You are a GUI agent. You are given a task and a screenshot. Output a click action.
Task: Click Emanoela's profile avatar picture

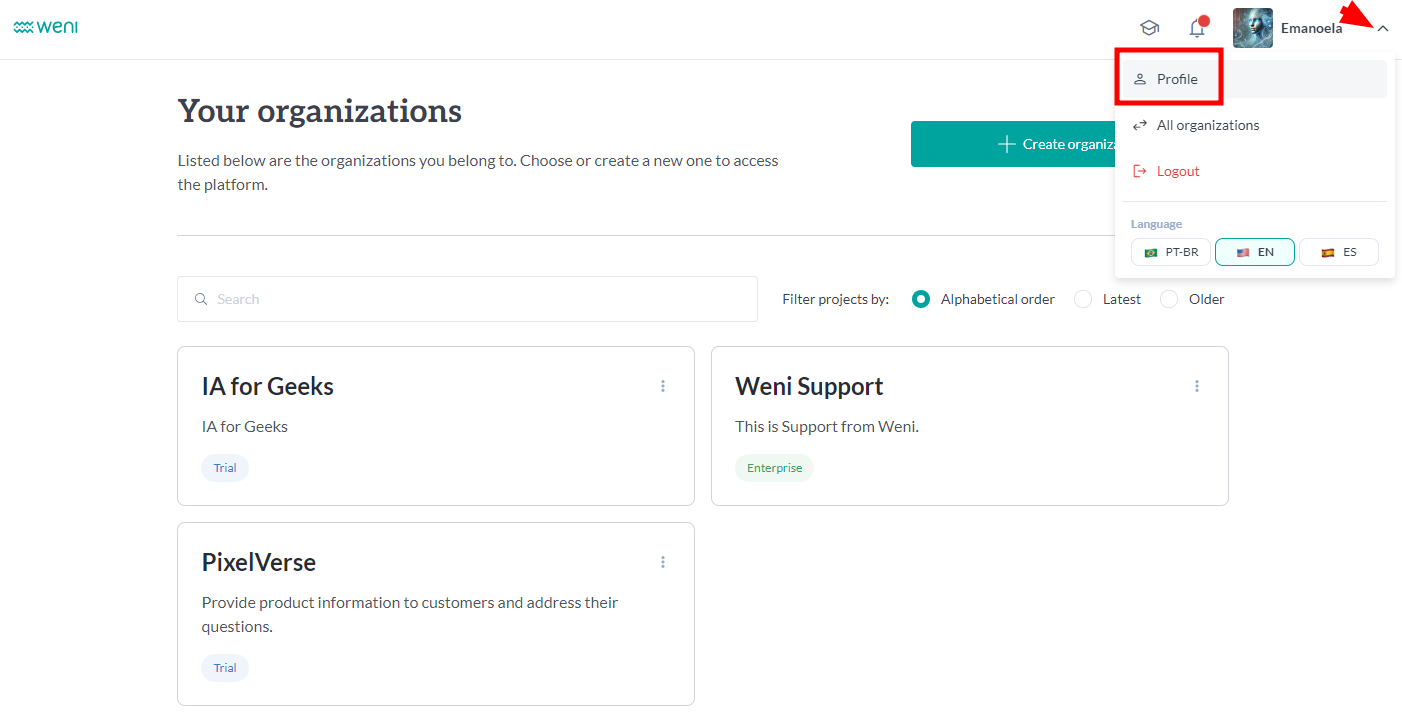(1252, 28)
